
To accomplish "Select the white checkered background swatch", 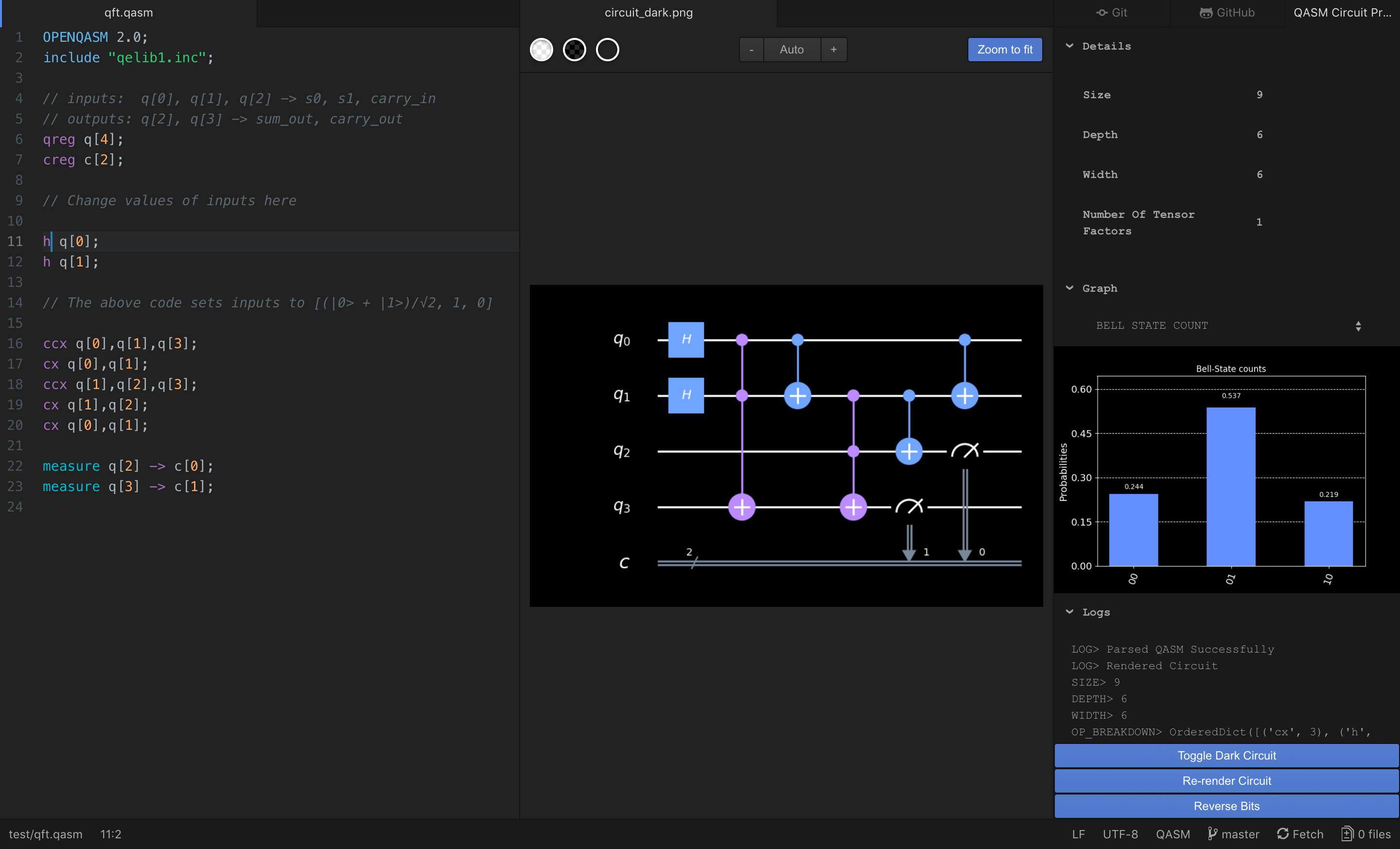I will (x=541, y=50).
